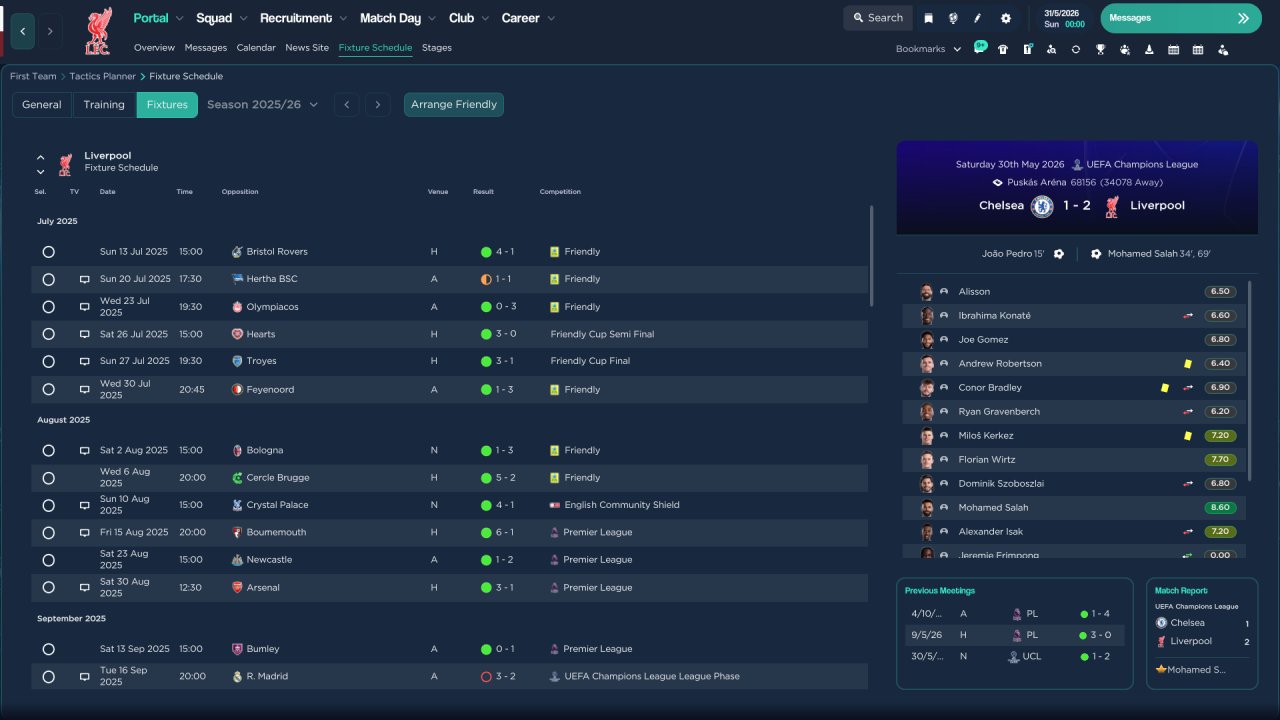Viewport: 1280px width, 720px height.
Task: Click the Arrange Friendly button
Action: coord(454,105)
